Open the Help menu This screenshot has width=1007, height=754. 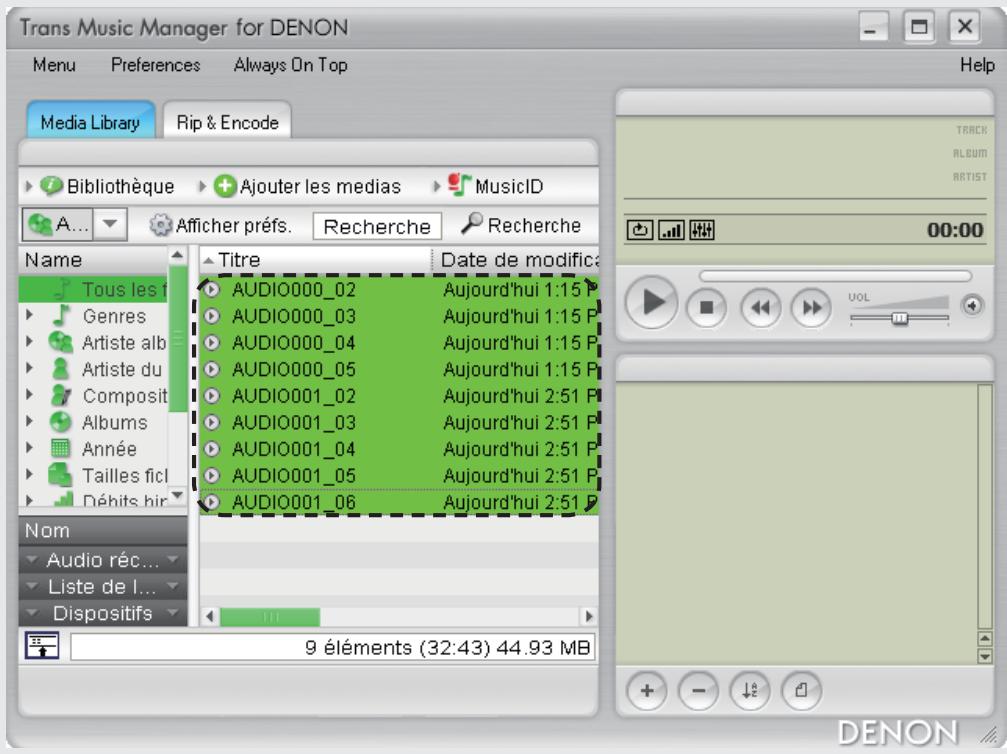point(977,65)
